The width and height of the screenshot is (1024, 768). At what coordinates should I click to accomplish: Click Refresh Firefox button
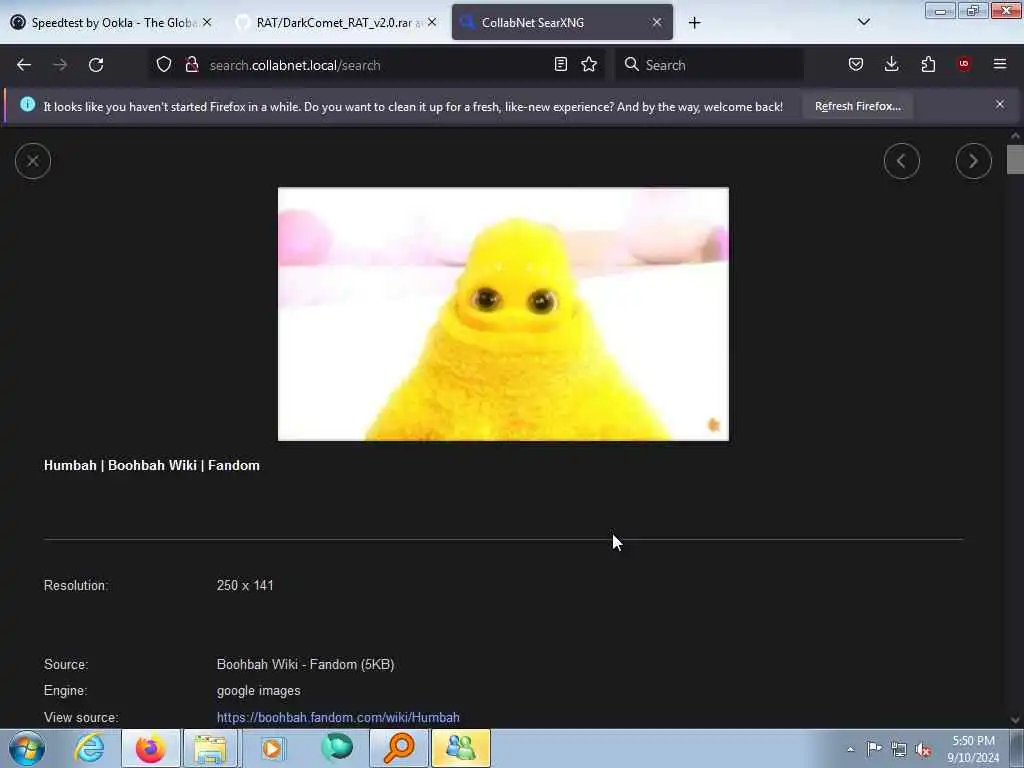click(x=857, y=106)
